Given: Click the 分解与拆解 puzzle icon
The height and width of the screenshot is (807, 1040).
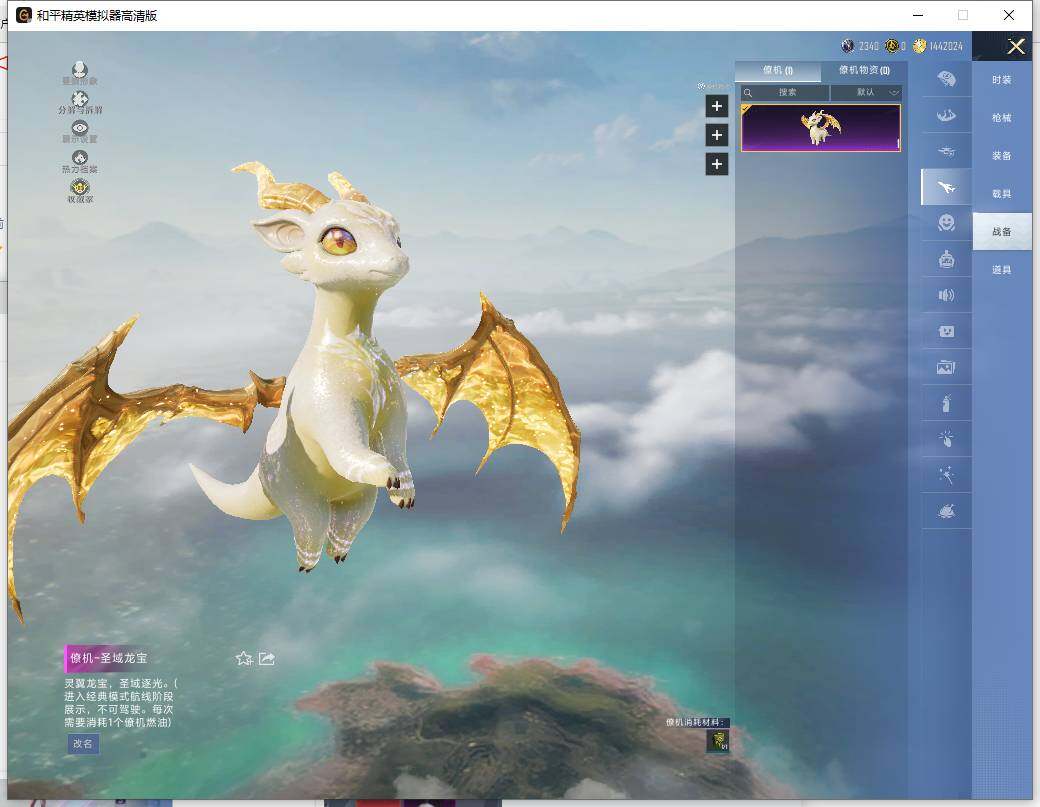Looking at the screenshot, I should (x=80, y=99).
